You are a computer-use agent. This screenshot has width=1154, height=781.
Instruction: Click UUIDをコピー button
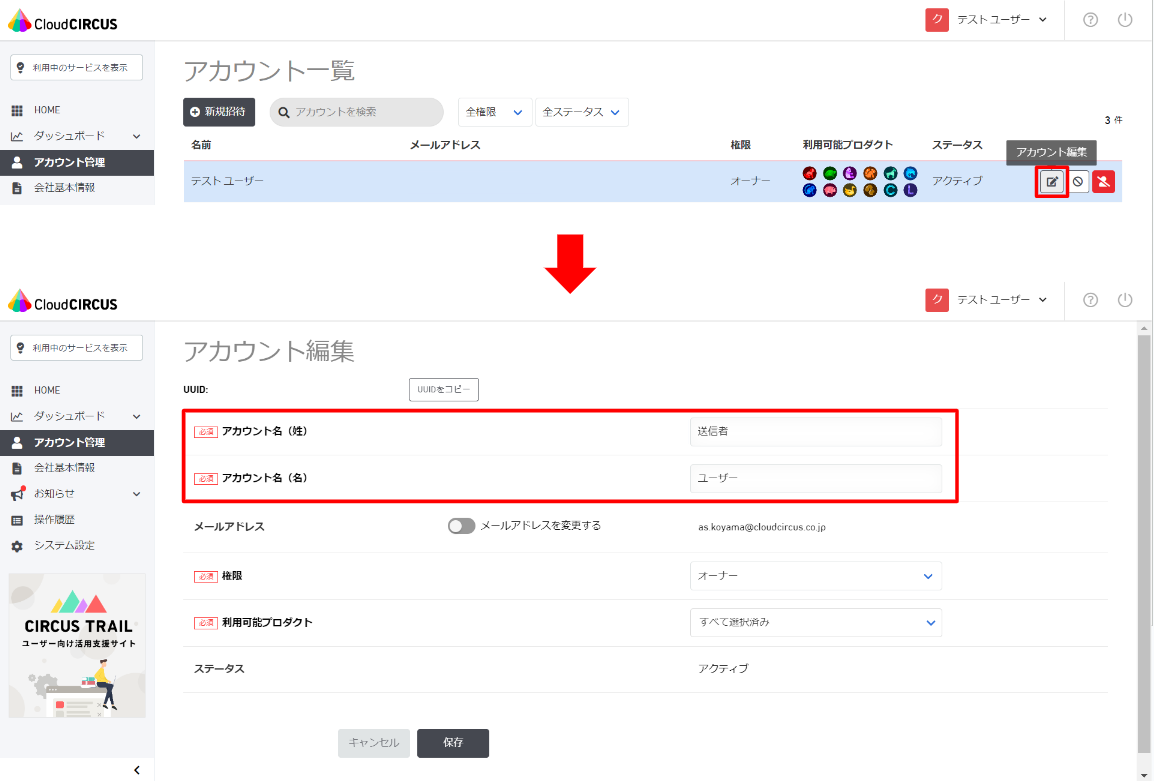pos(444,389)
